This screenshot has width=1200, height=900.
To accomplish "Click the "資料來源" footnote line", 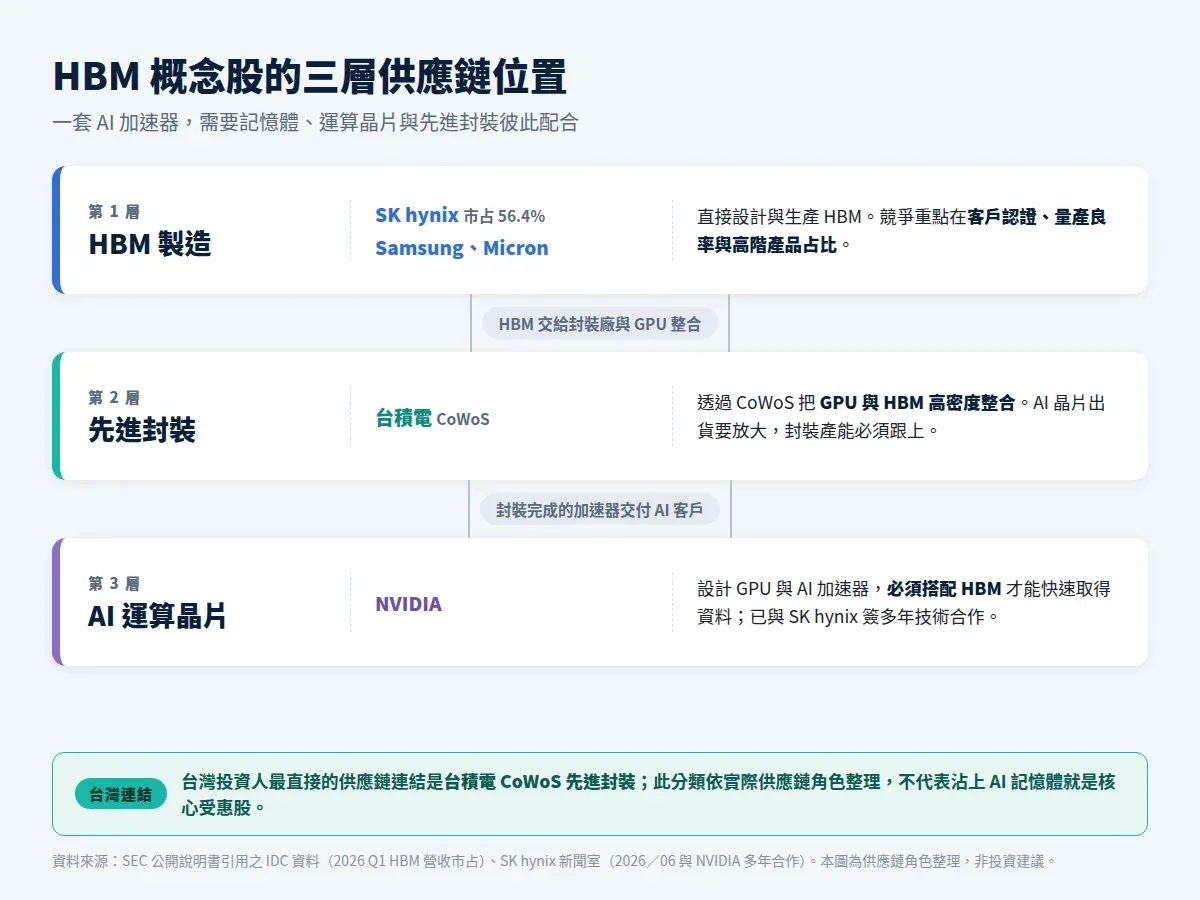I will coord(554,860).
